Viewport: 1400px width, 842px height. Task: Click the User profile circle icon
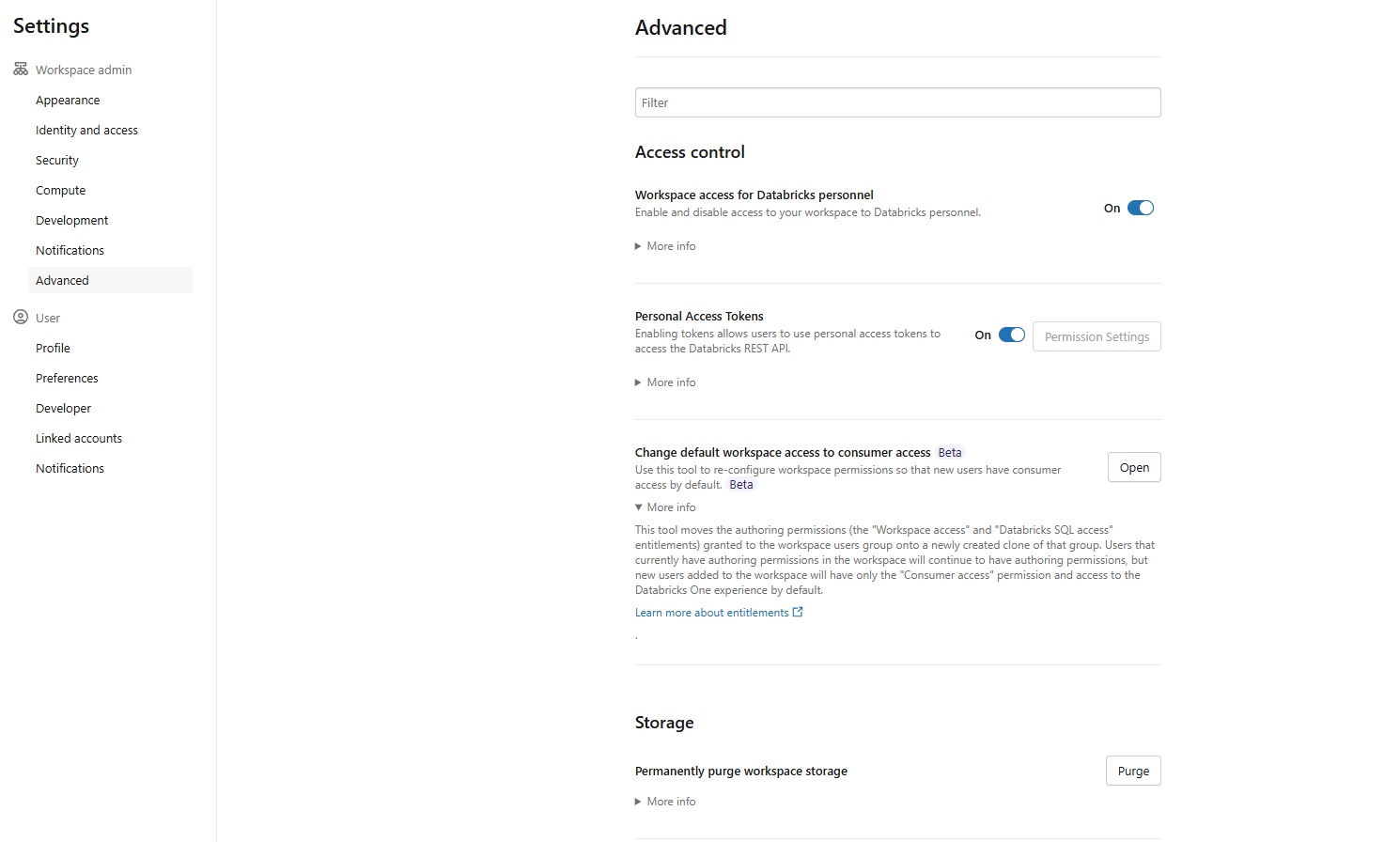click(20, 317)
